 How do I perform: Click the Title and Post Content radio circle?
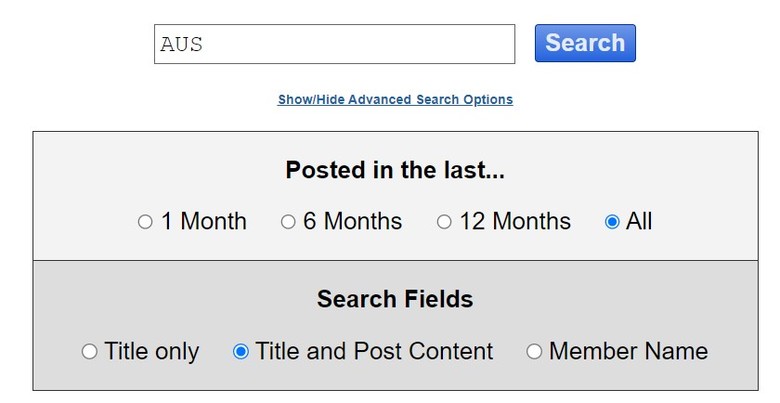point(240,352)
